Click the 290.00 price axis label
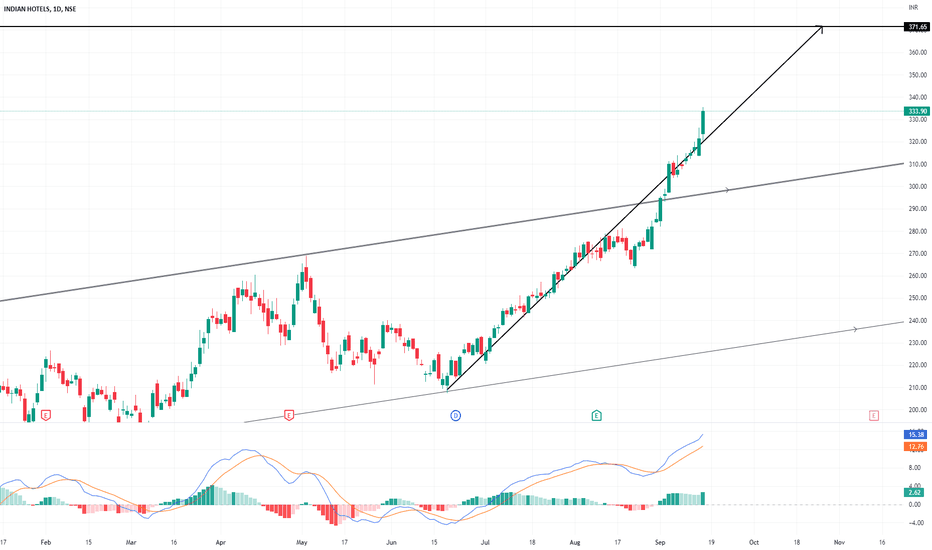This screenshot has width=932, height=550. click(x=918, y=209)
